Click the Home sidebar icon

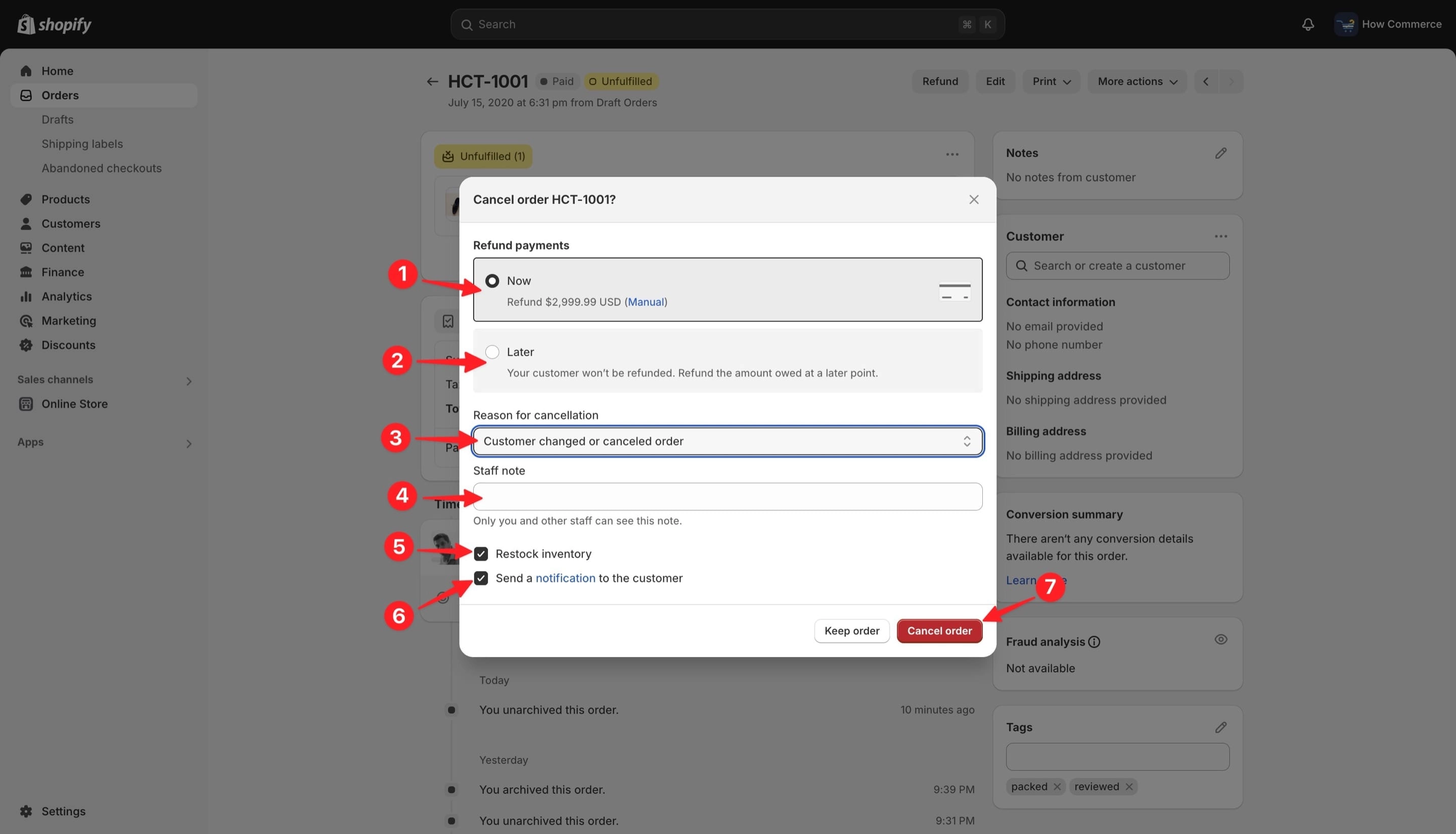pos(26,71)
